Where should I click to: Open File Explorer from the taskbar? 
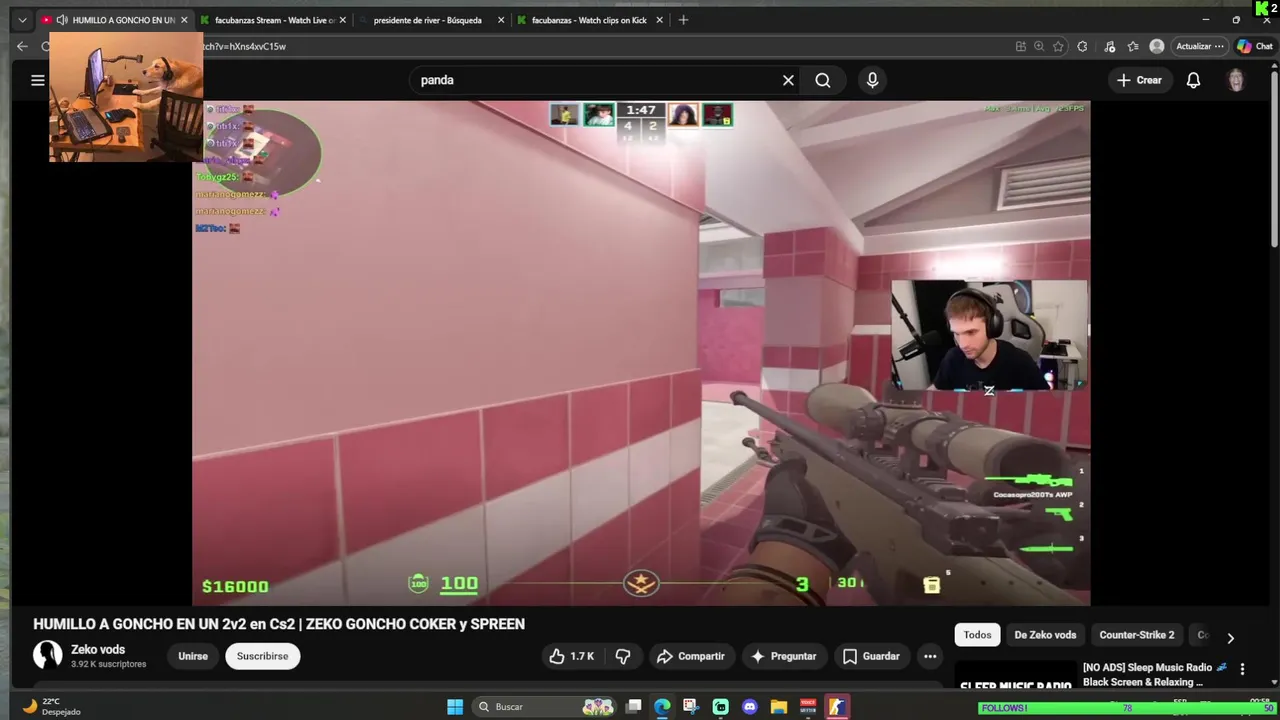(779, 707)
